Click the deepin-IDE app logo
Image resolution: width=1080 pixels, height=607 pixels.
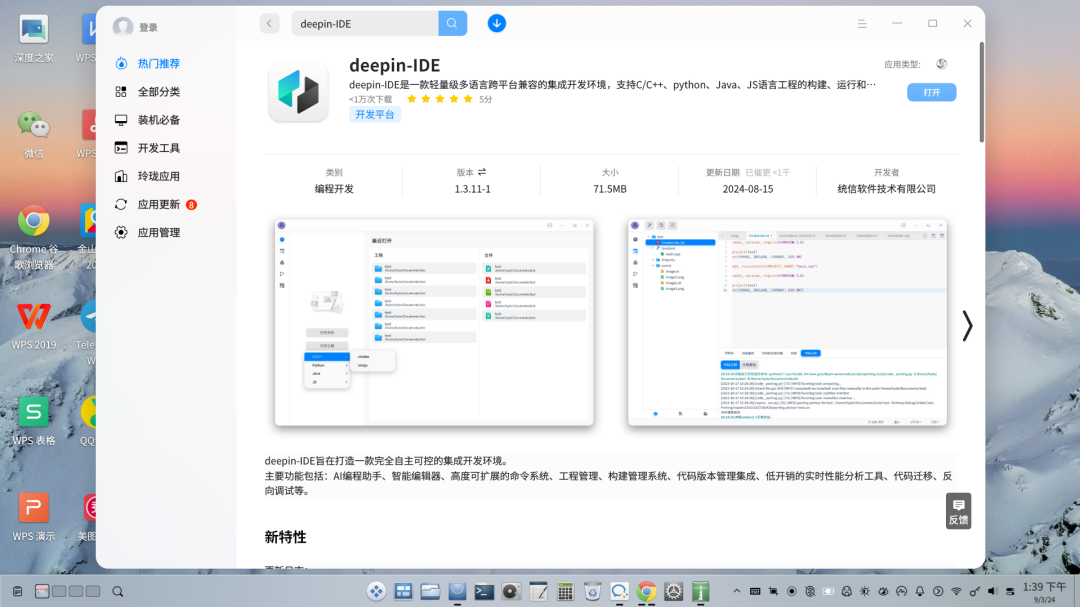[x=298, y=92]
